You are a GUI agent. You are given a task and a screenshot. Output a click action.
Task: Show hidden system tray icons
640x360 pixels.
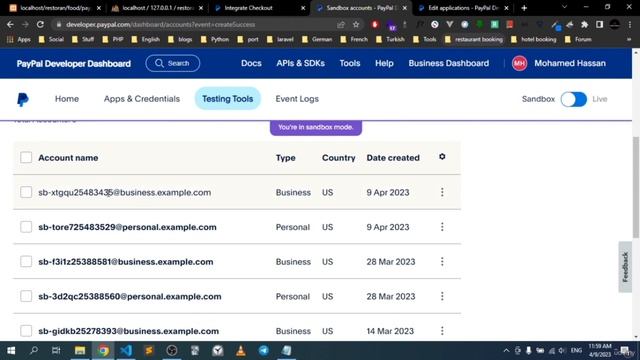[506, 350]
